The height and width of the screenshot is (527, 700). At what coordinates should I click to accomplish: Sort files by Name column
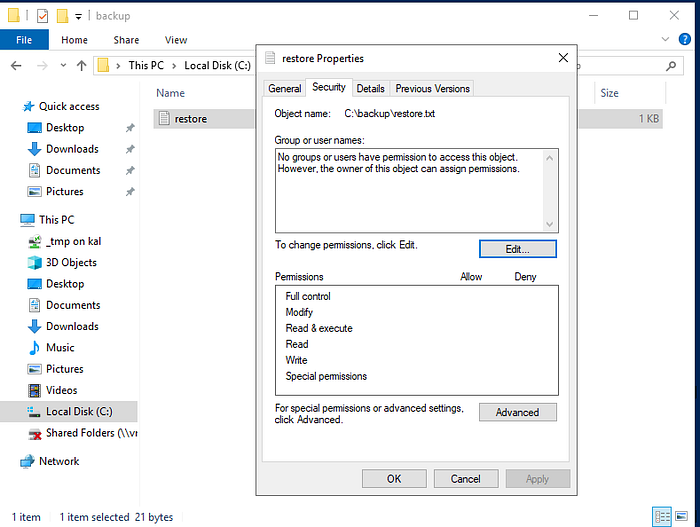coord(170,93)
